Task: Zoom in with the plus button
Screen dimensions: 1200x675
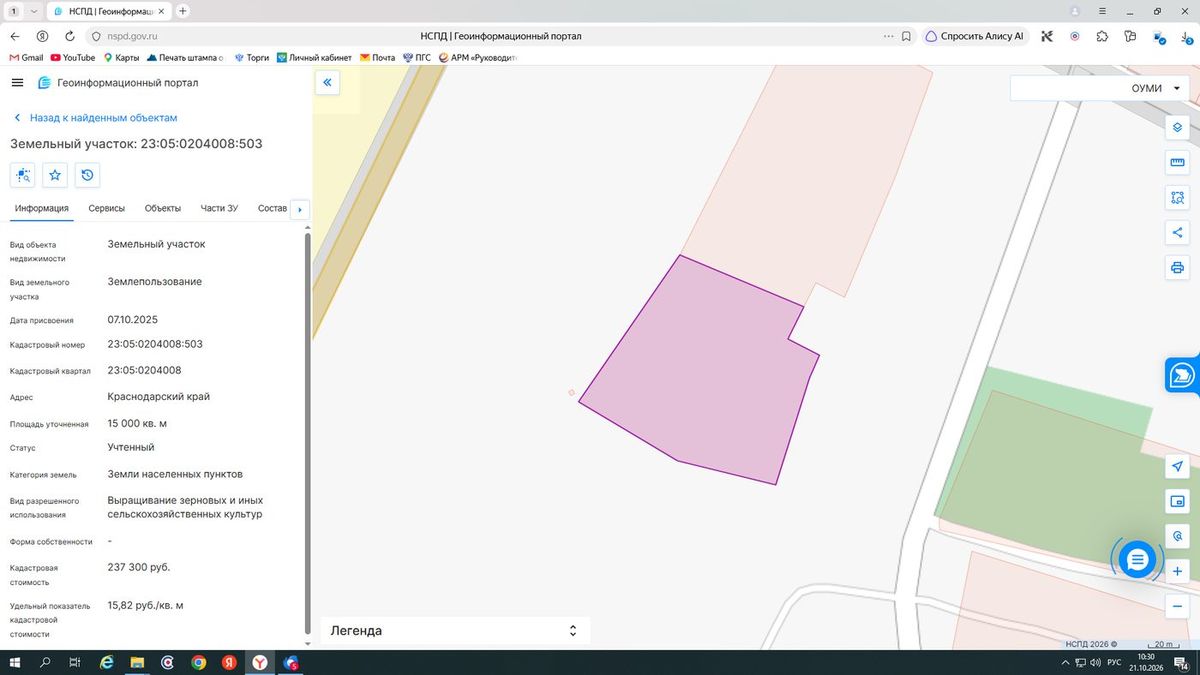Action: 1177,572
